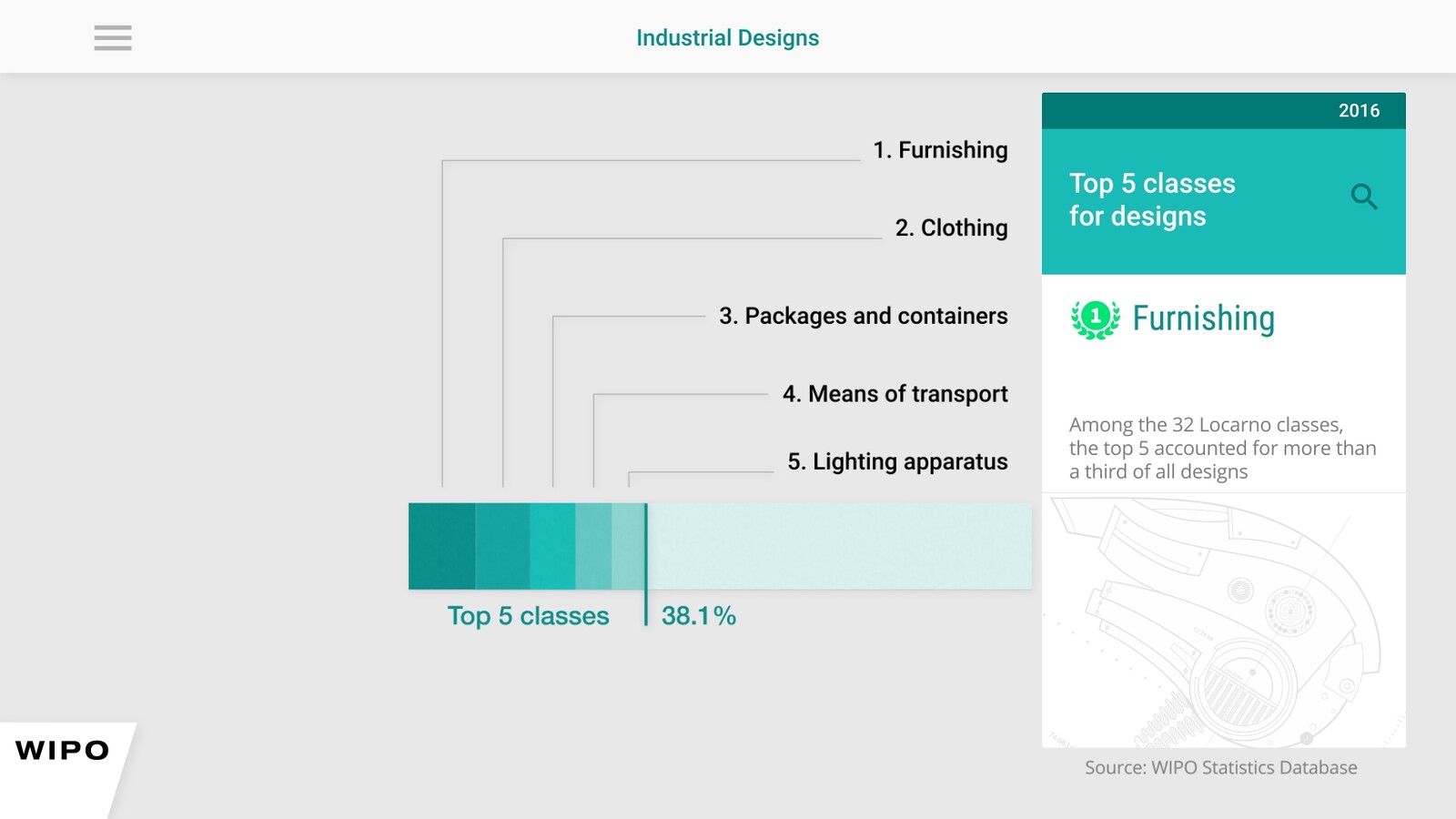The image size is (1456, 819).
Task: Click the Top 5 classes caption
Action: [528, 616]
